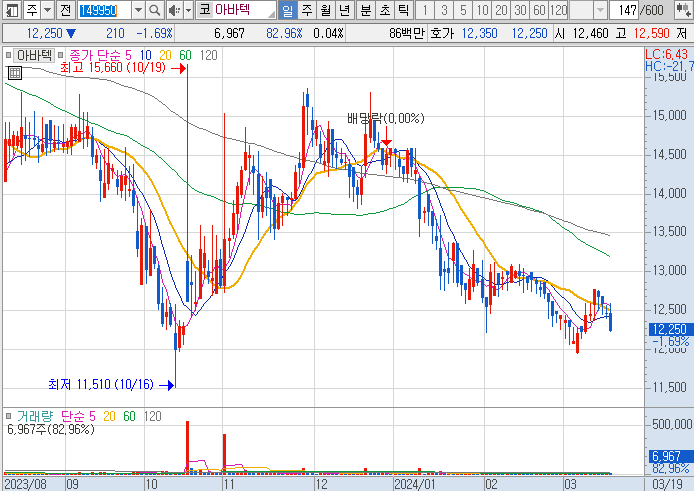Select interval 20 button
Image resolution: width=694 pixels, height=491 pixels.
tap(501, 10)
